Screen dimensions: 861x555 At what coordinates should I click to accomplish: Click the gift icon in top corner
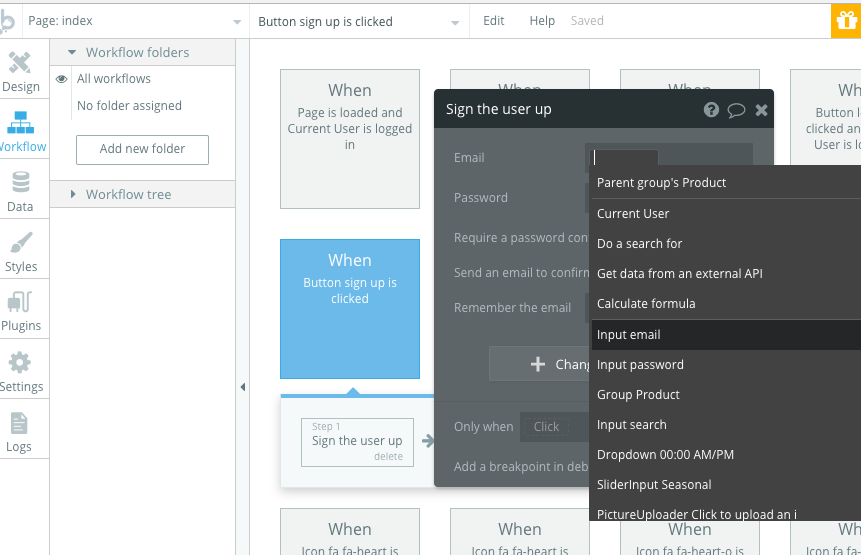click(x=846, y=20)
